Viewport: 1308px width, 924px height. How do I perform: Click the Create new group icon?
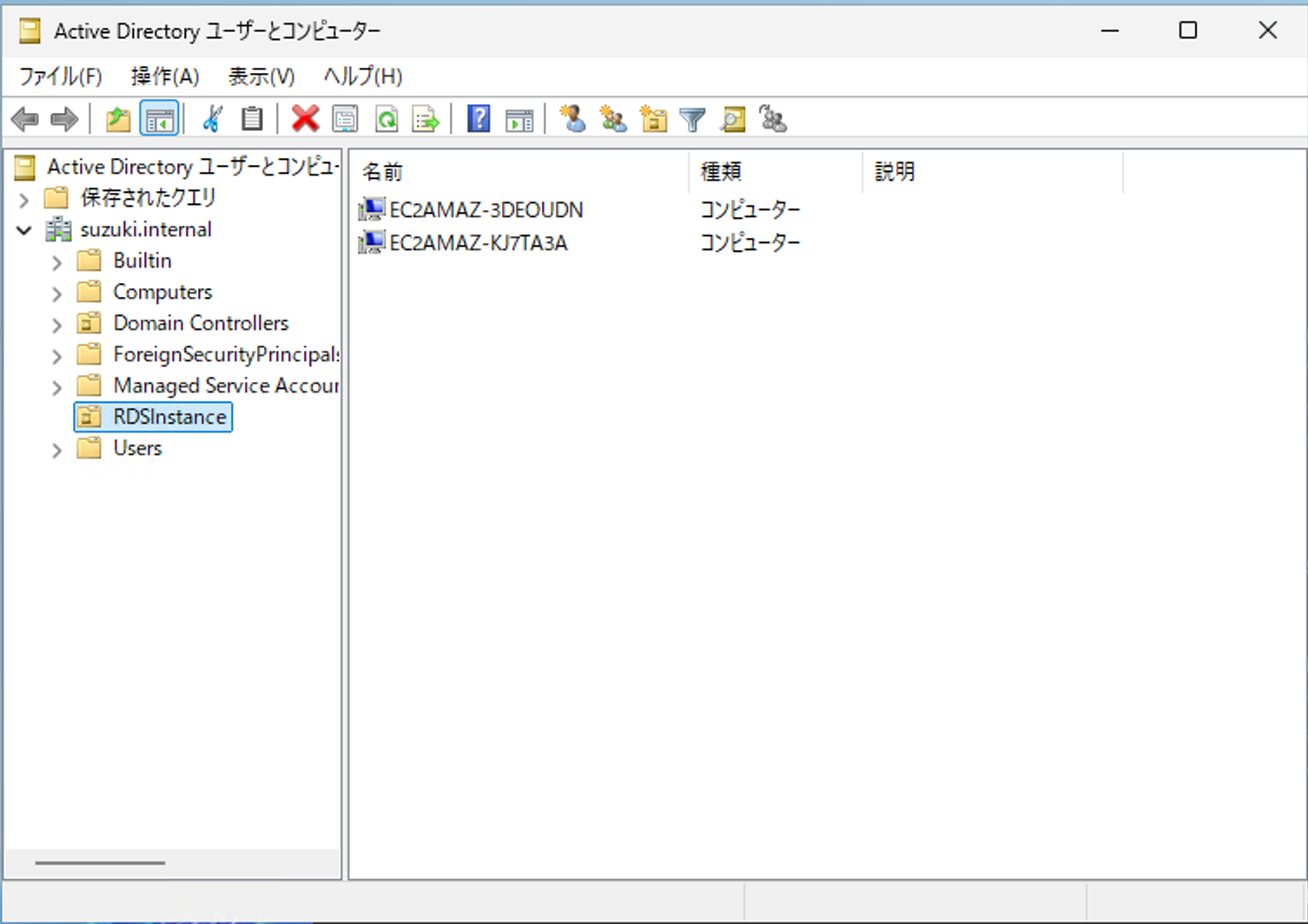(613, 119)
